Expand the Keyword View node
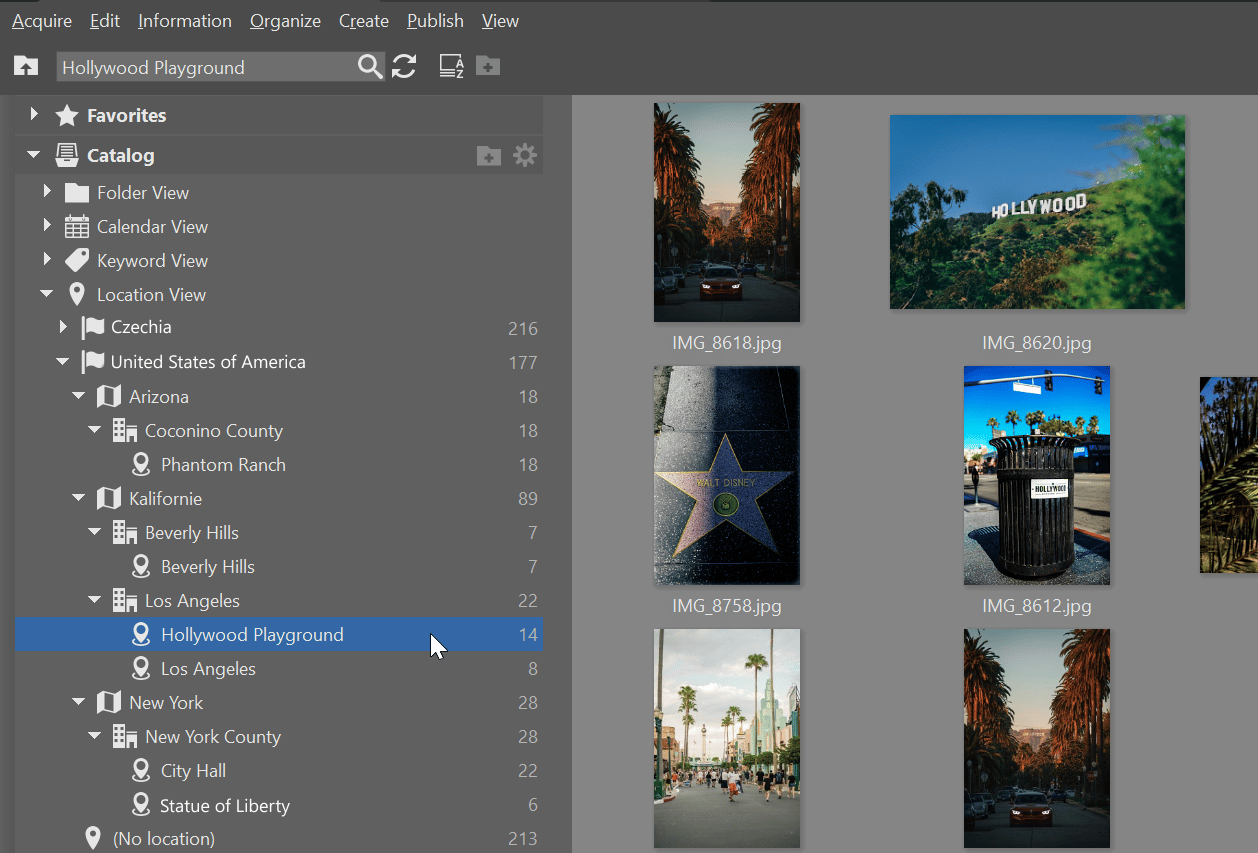Screen dimensions: 1258x853 (47, 260)
